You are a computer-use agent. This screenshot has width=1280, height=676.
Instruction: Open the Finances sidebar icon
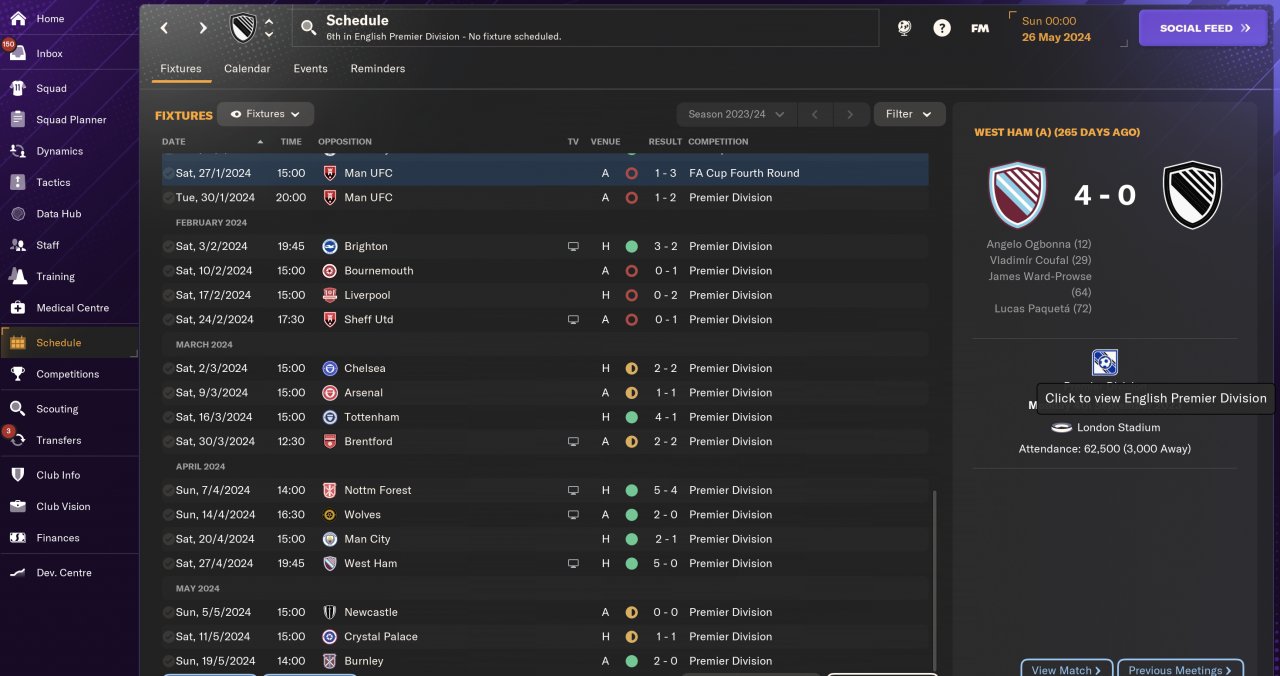(x=18, y=538)
